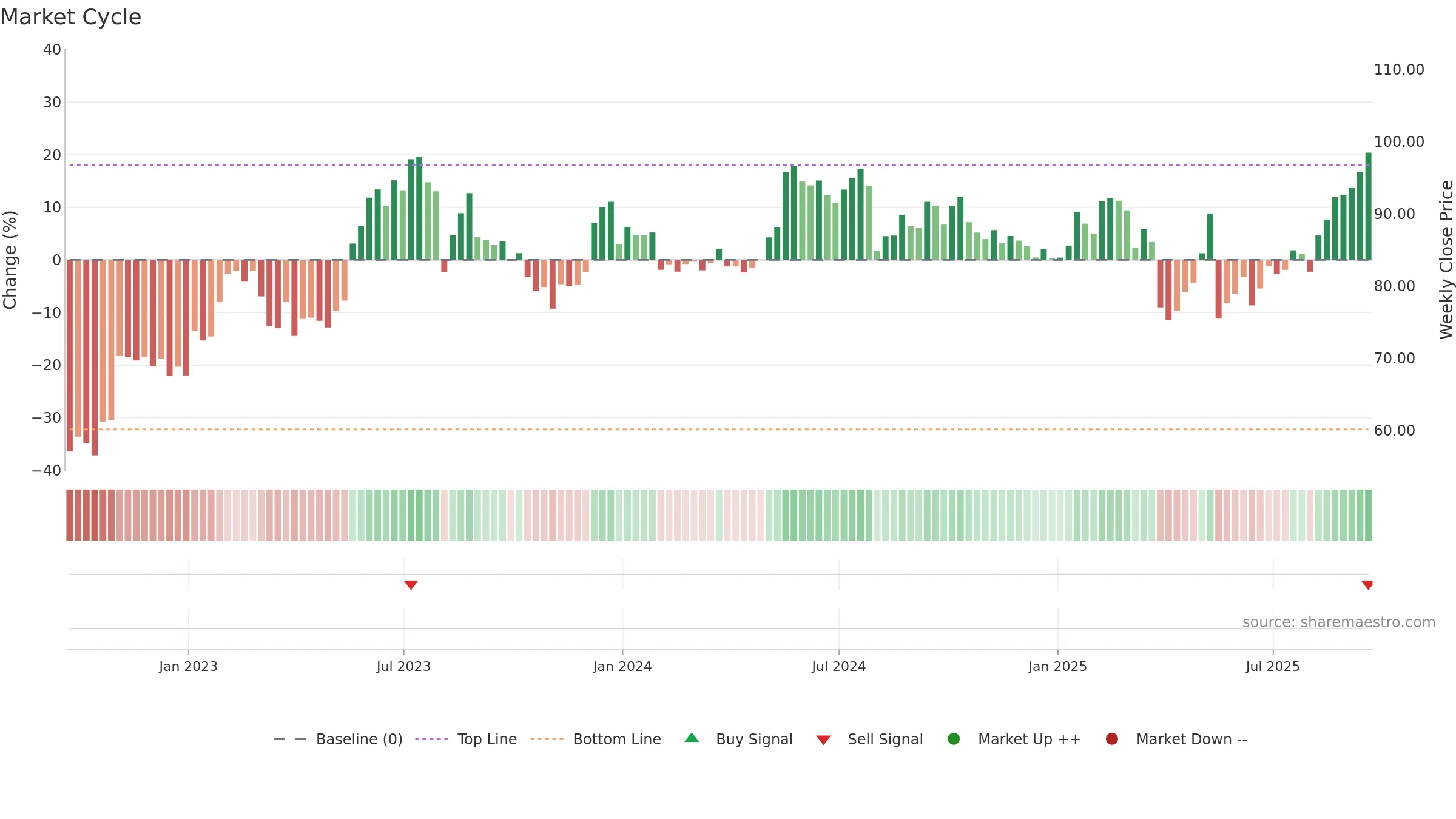Image resolution: width=1456 pixels, height=819 pixels.
Task: Click the Jul 2024 axis label
Action: click(x=839, y=666)
